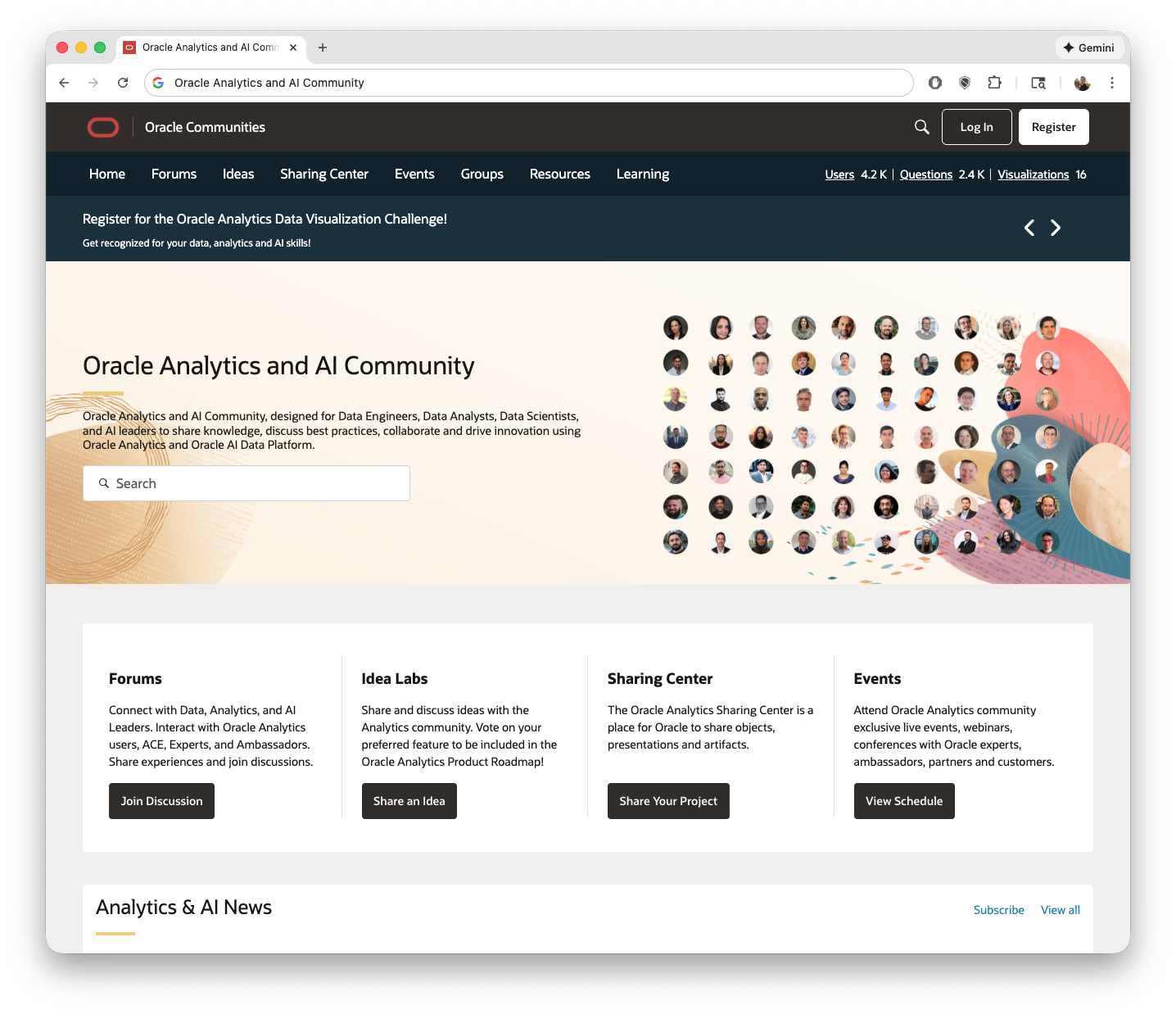Click search magnifier inside community Search field
1176x1014 pixels.
tap(104, 483)
